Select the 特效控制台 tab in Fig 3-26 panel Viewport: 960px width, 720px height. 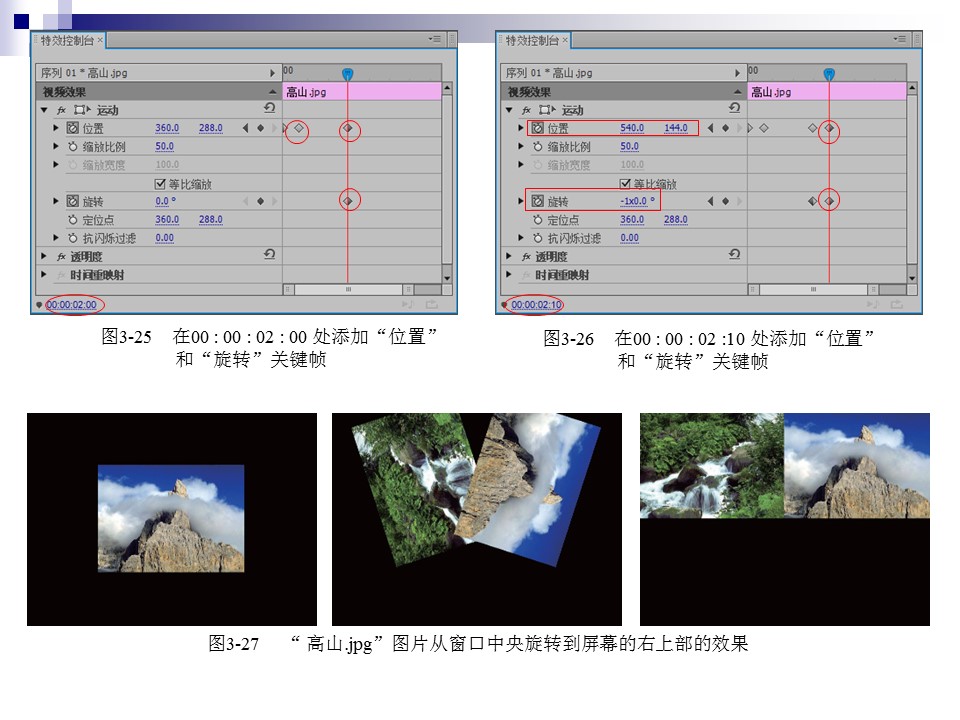[x=532, y=40]
